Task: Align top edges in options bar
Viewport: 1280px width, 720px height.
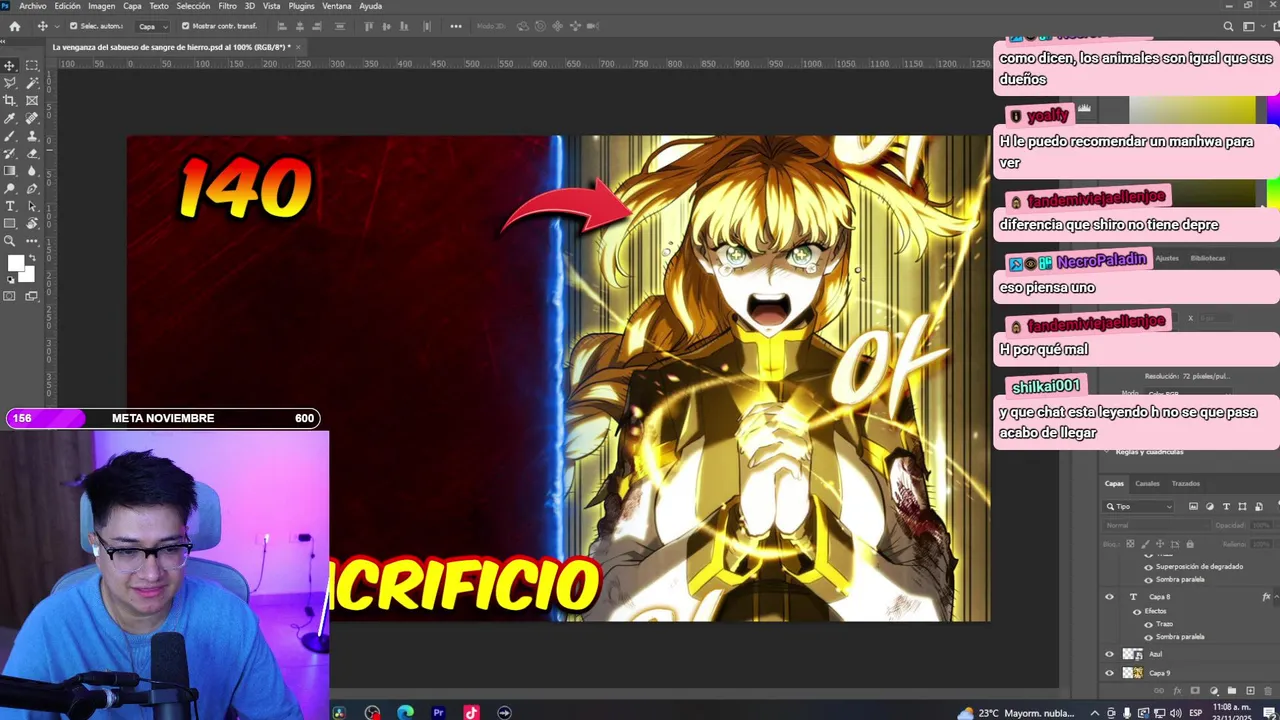Action: [x=369, y=26]
